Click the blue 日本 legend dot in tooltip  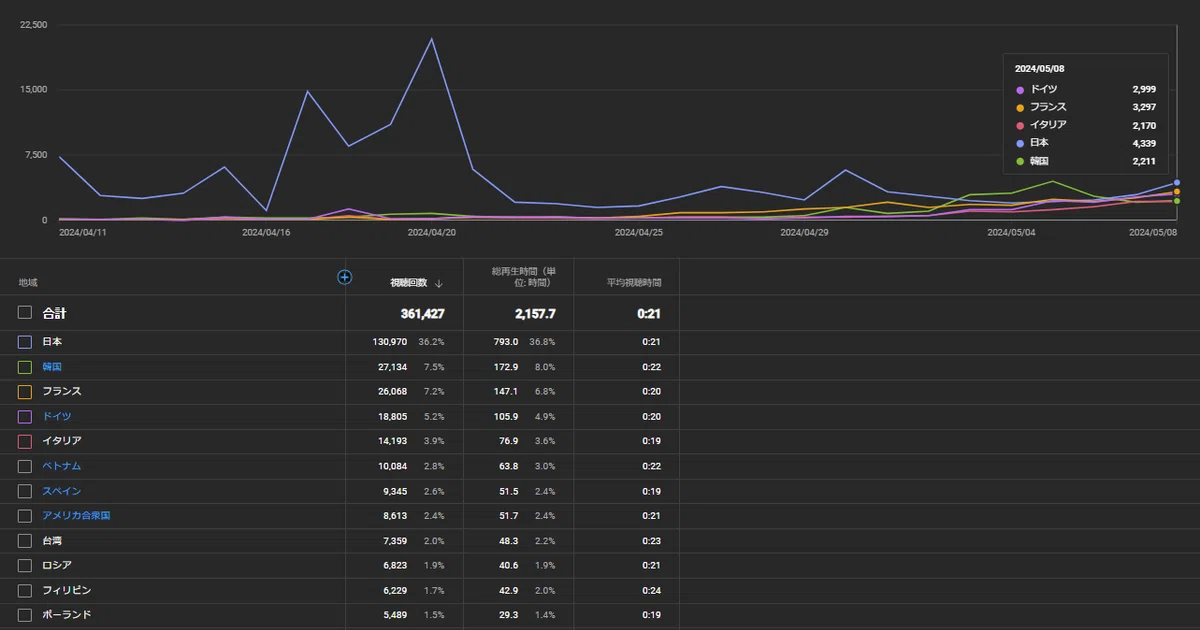pyautogui.click(x=1020, y=143)
